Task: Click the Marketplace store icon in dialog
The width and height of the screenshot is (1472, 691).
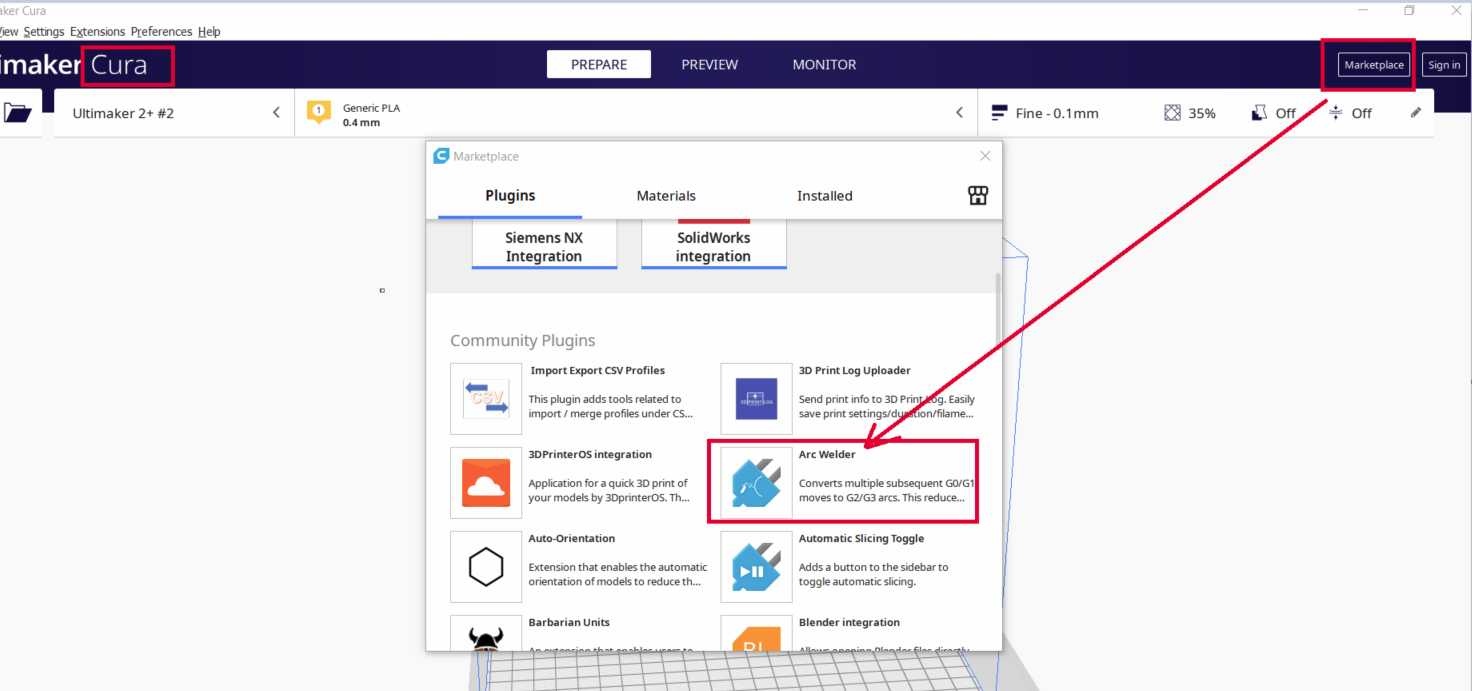Action: tap(978, 196)
